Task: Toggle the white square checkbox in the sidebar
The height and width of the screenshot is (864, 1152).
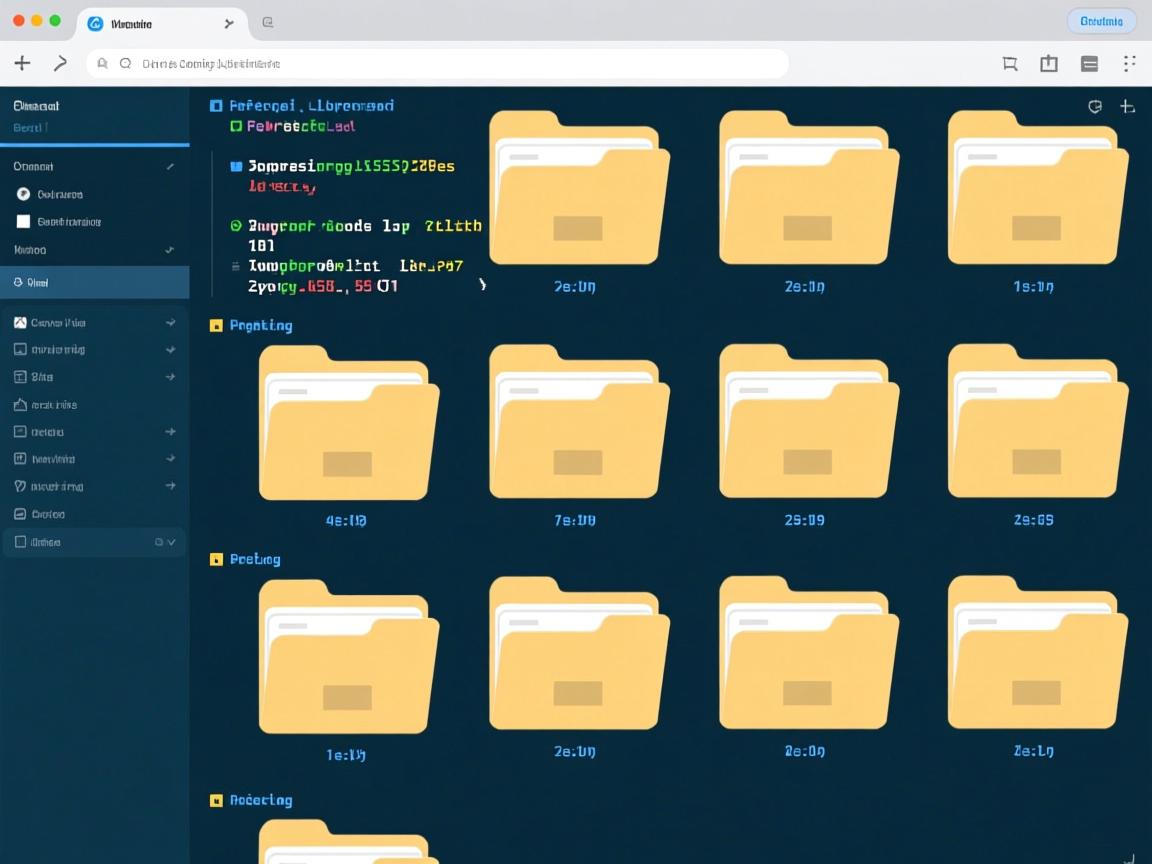Action: point(23,222)
